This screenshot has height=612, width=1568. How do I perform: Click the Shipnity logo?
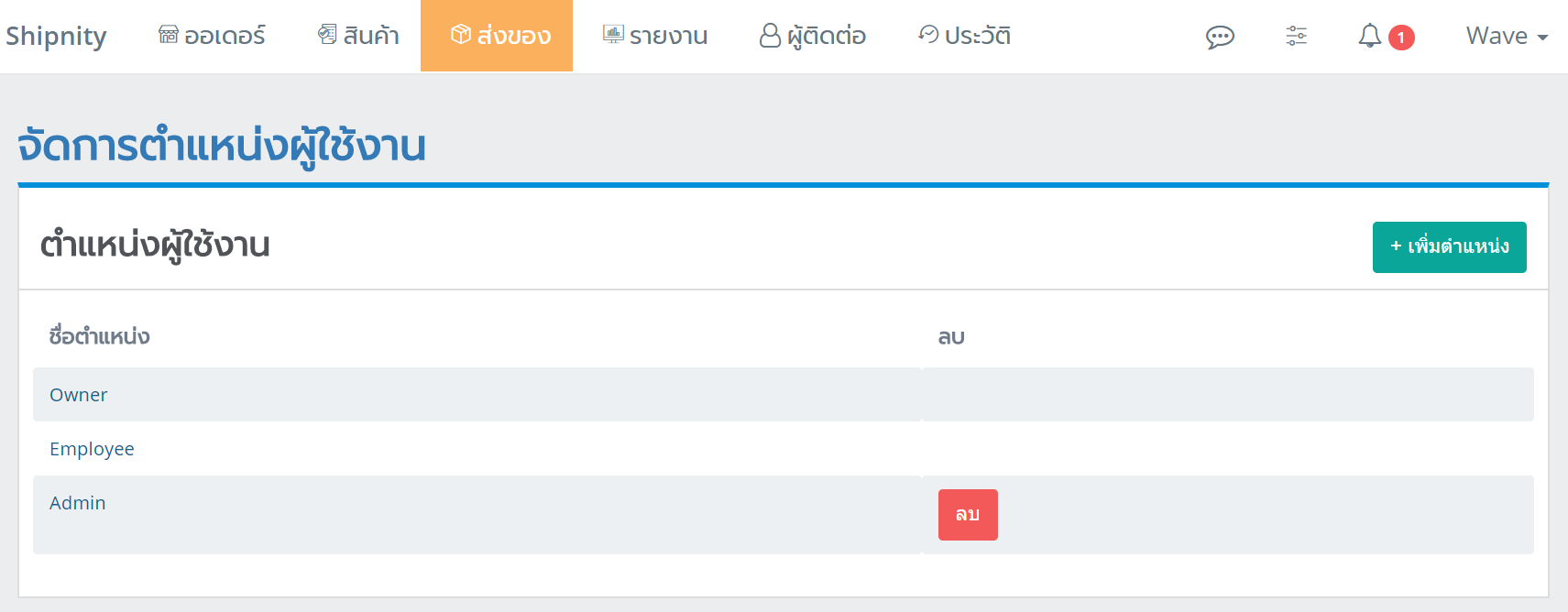coord(56,36)
